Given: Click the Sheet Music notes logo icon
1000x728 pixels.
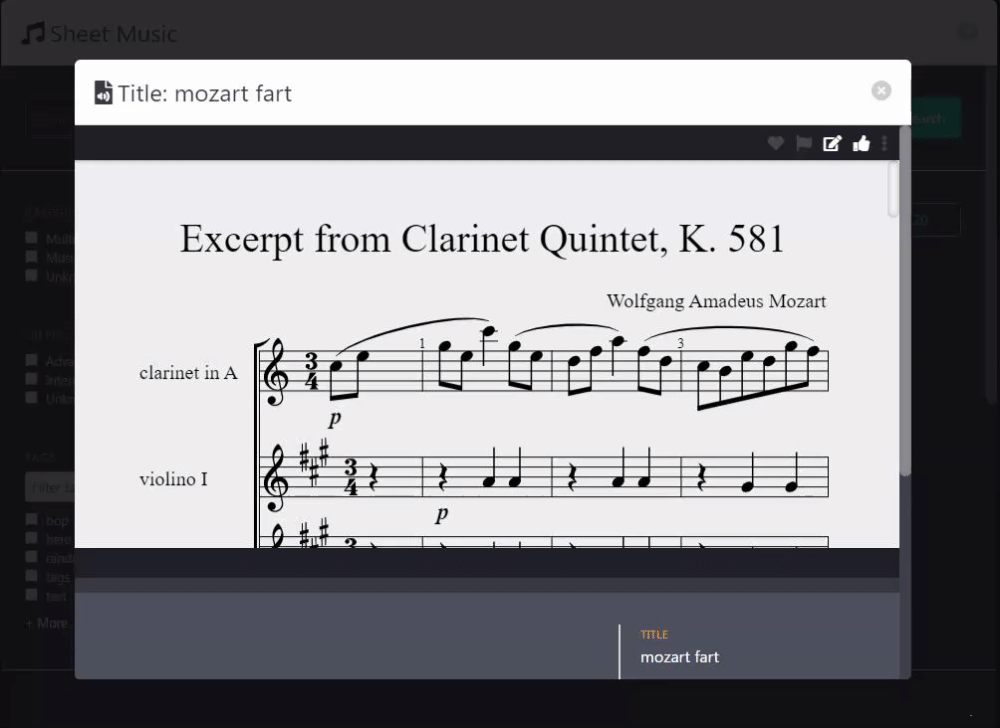Looking at the screenshot, I should pyautogui.click(x=33, y=33).
